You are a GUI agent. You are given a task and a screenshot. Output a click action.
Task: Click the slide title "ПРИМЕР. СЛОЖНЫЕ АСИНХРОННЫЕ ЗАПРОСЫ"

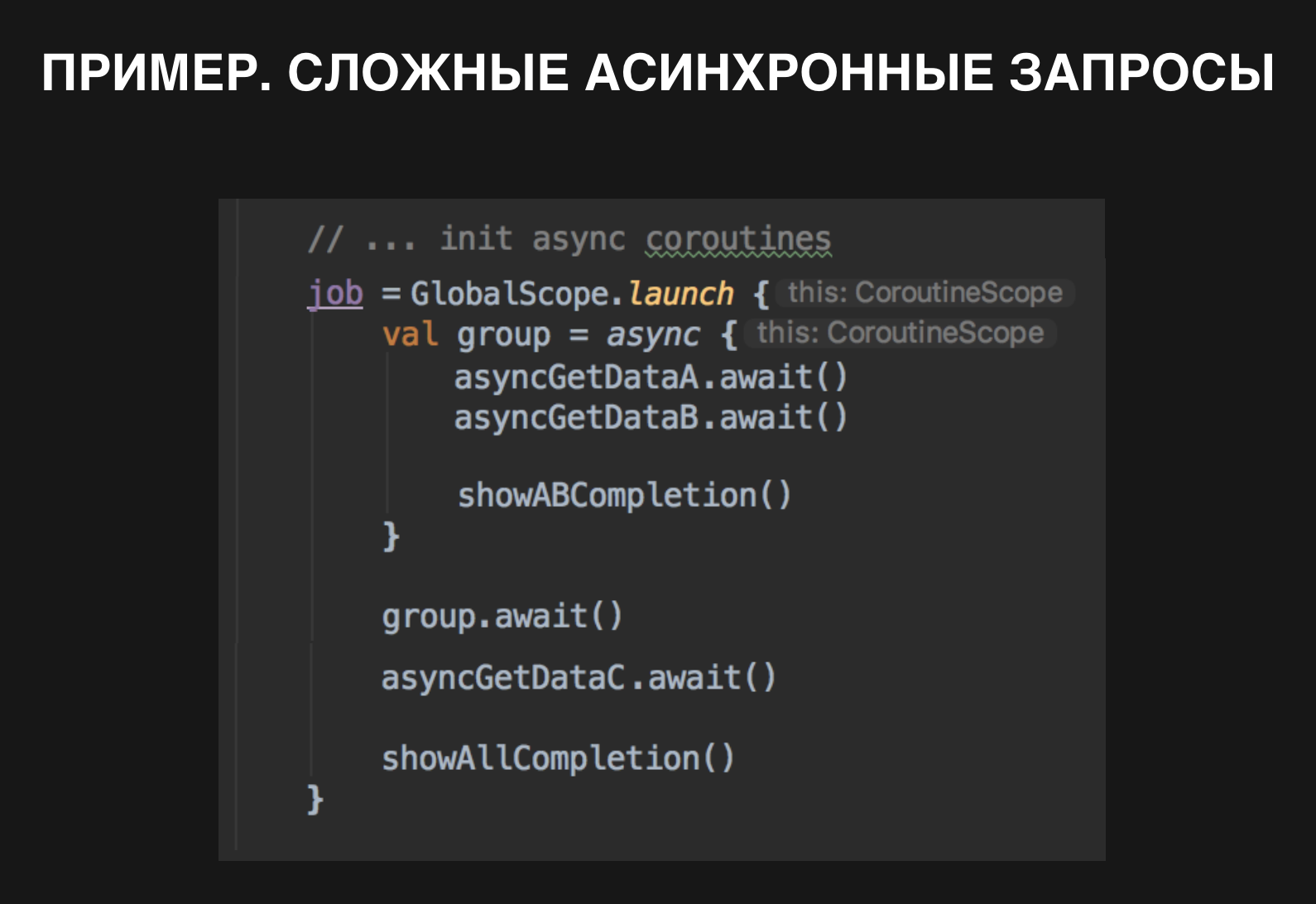tap(658, 73)
